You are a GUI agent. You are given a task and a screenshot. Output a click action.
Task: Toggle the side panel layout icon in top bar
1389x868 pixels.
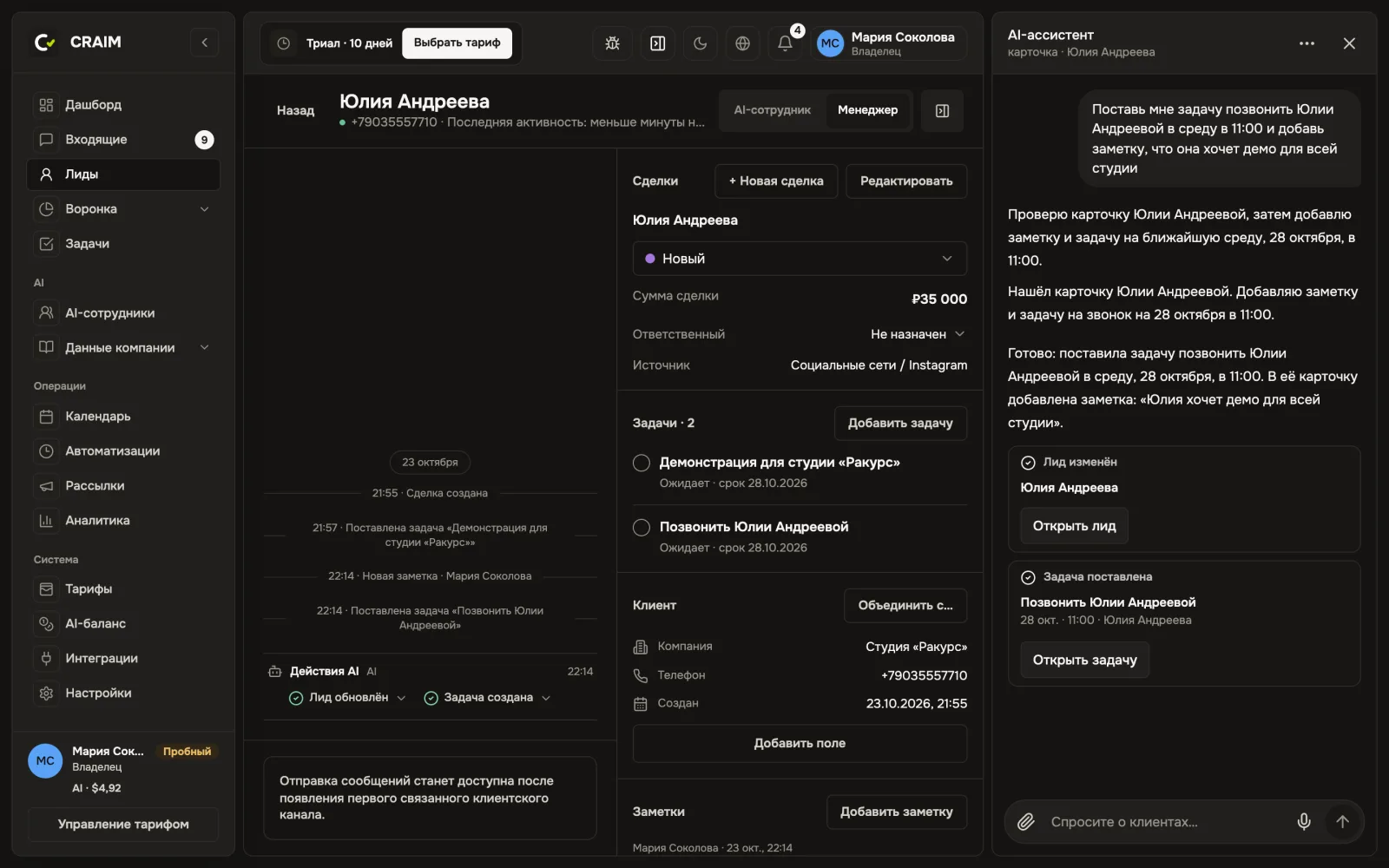click(658, 43)
